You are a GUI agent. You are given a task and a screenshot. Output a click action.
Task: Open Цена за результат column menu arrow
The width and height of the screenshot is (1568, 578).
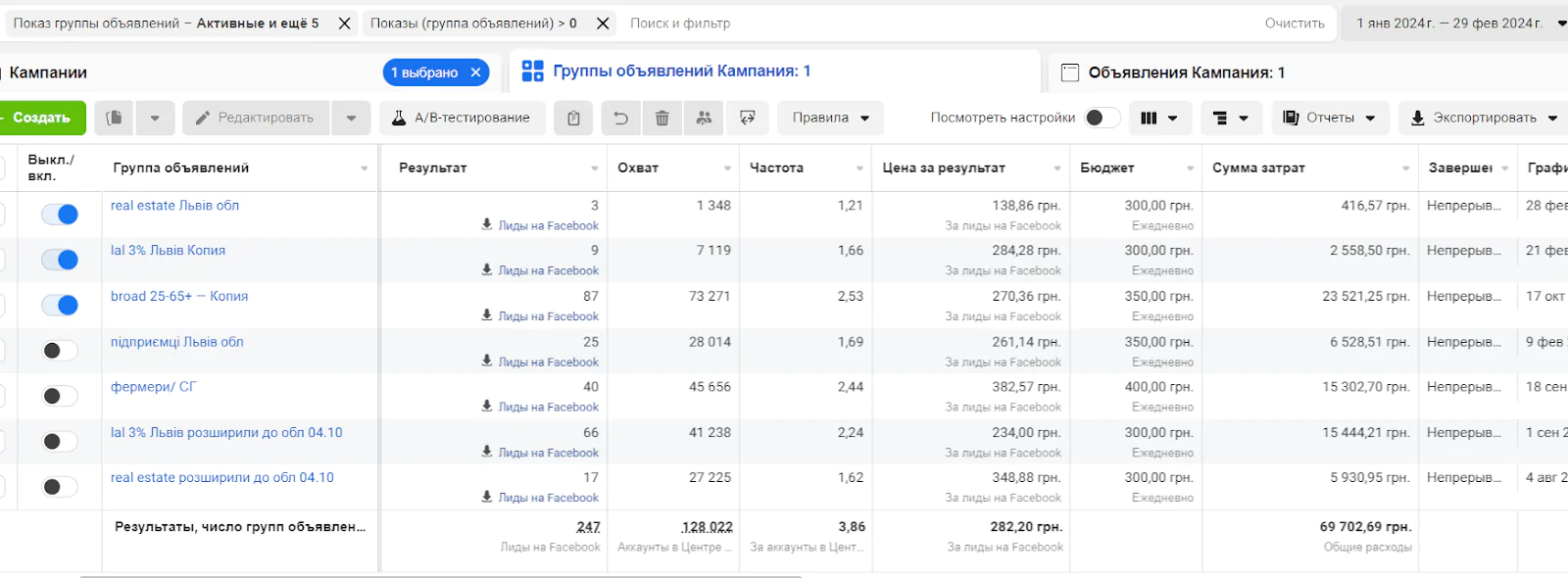click(x=1057, y=169)
